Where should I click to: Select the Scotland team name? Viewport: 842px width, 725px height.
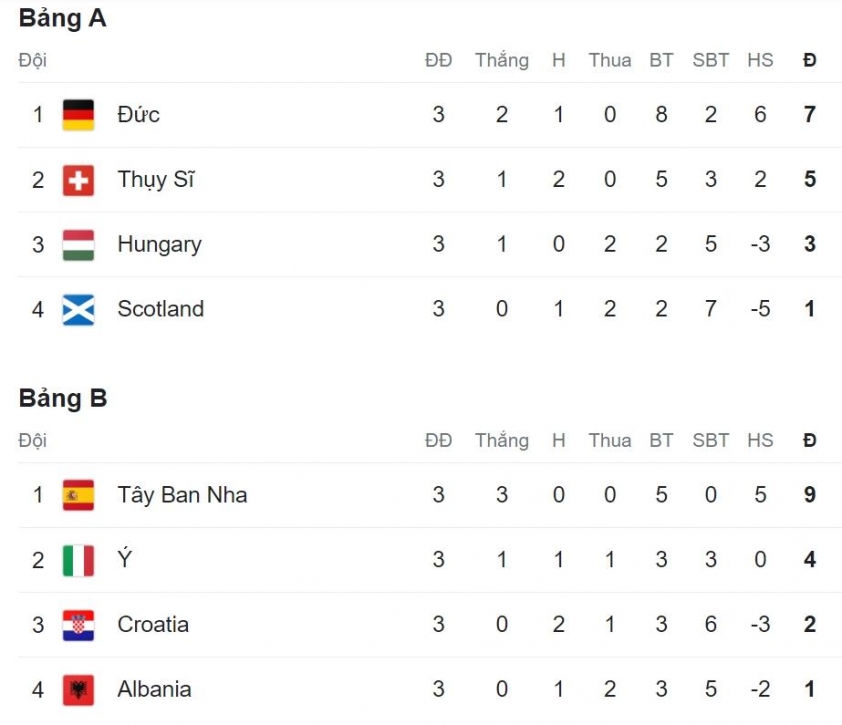(161, 309)
